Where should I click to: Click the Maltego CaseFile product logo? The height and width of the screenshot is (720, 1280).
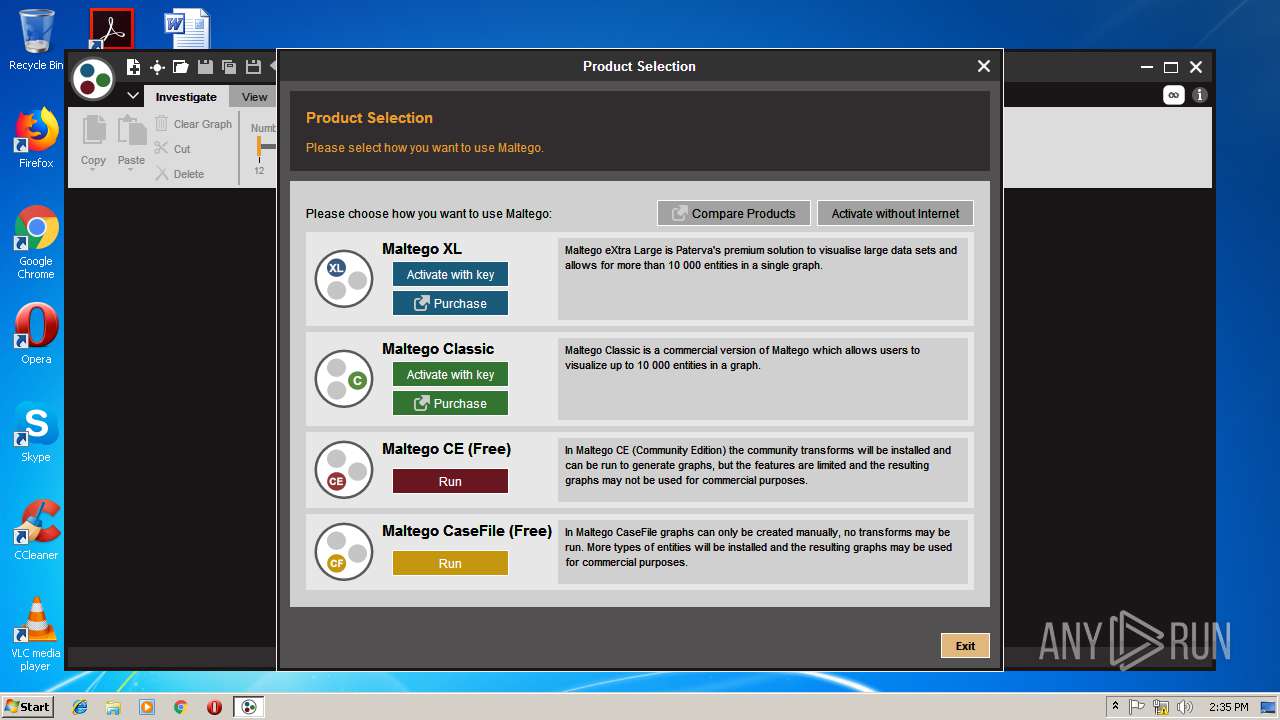[344, 552]
